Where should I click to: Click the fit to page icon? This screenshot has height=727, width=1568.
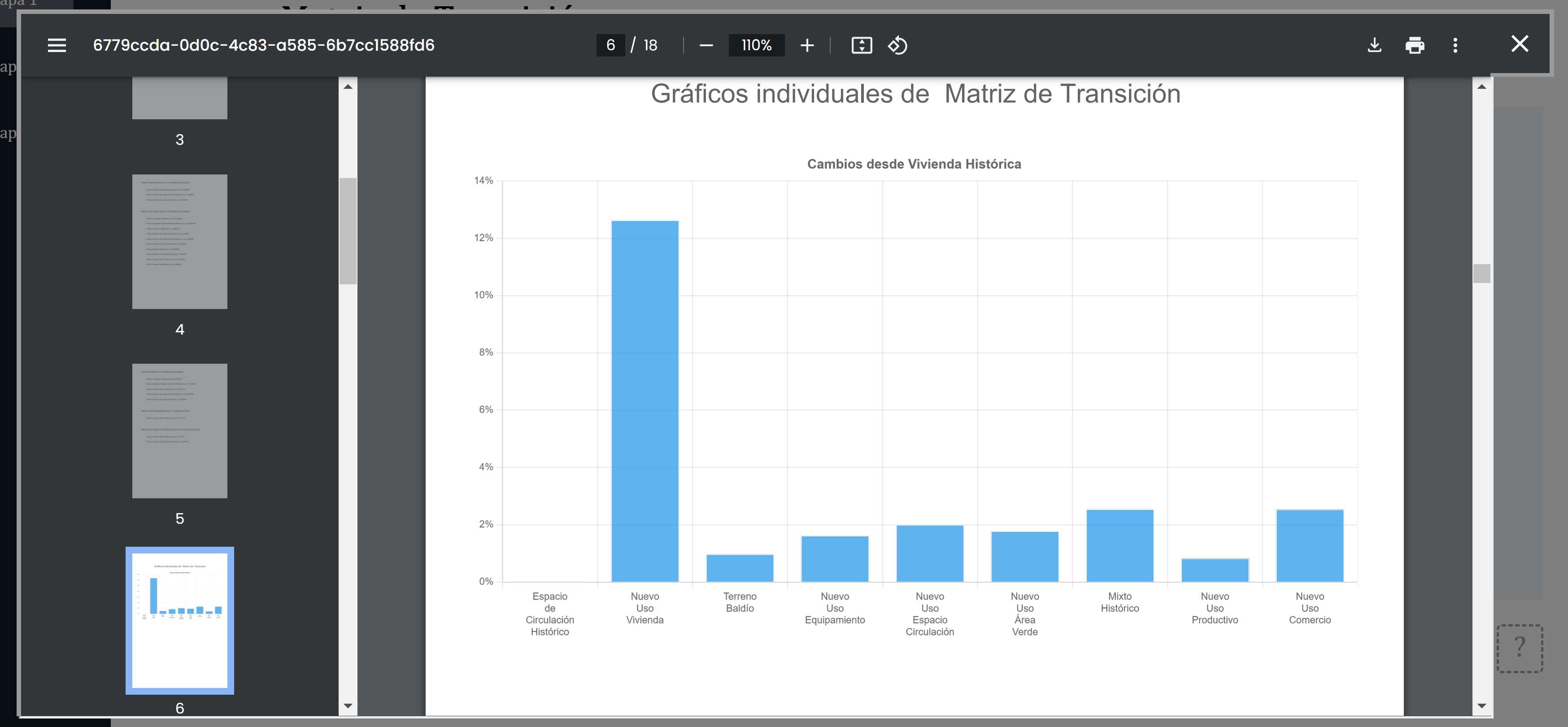point(861,45)
